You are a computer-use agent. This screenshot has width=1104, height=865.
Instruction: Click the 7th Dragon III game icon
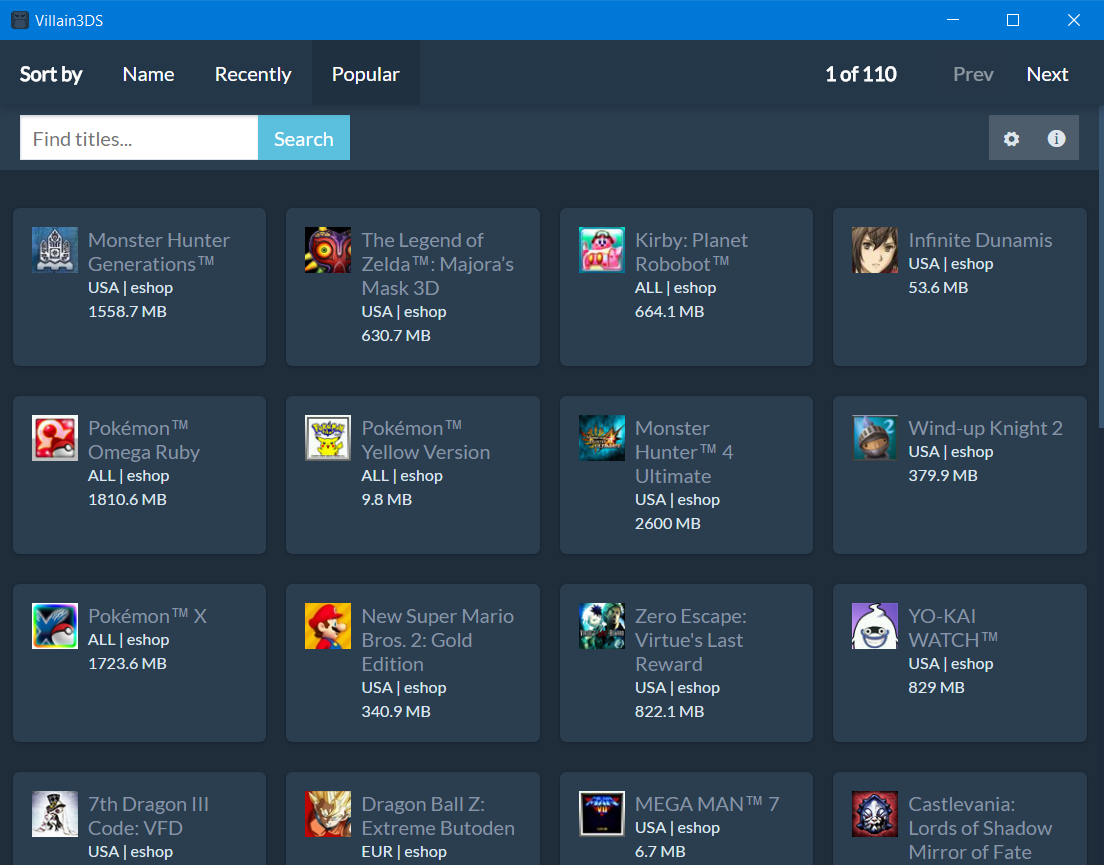pos(55,814)
